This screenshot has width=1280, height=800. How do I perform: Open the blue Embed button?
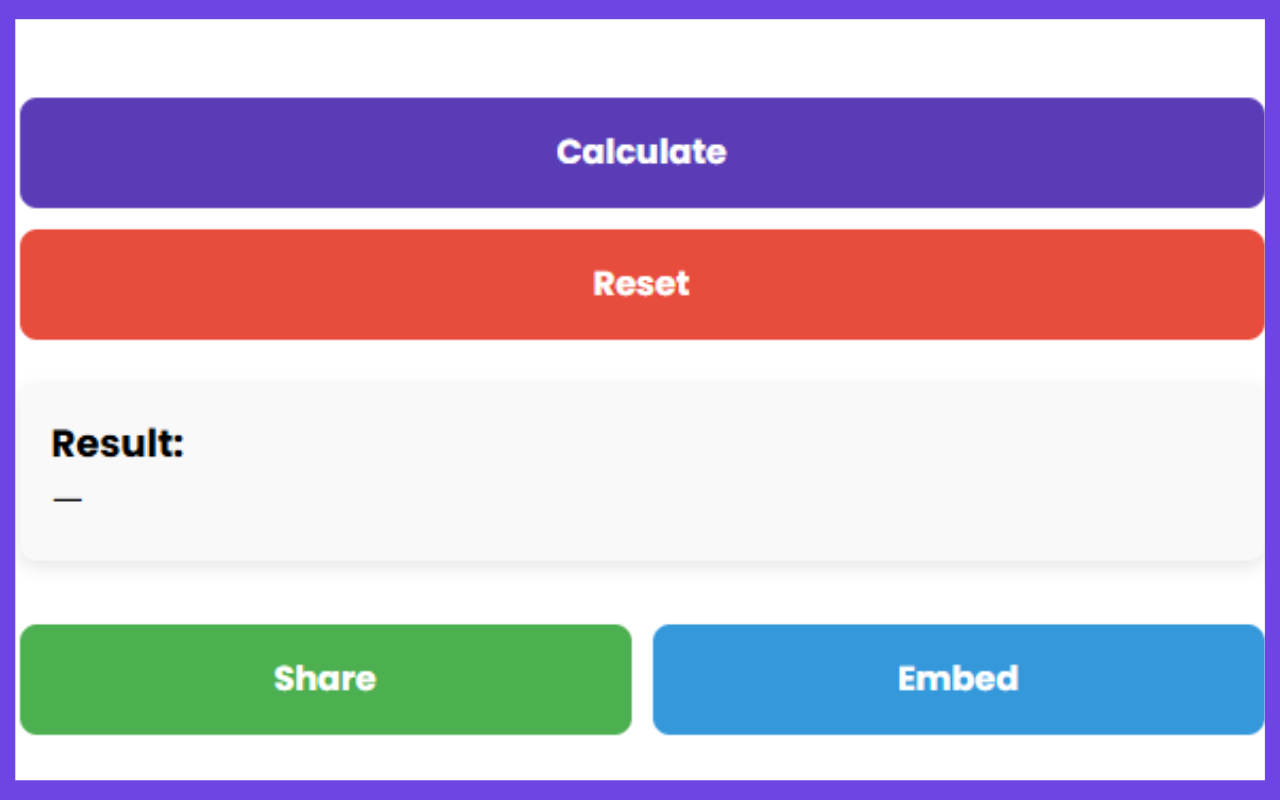[x=958, y=679]
